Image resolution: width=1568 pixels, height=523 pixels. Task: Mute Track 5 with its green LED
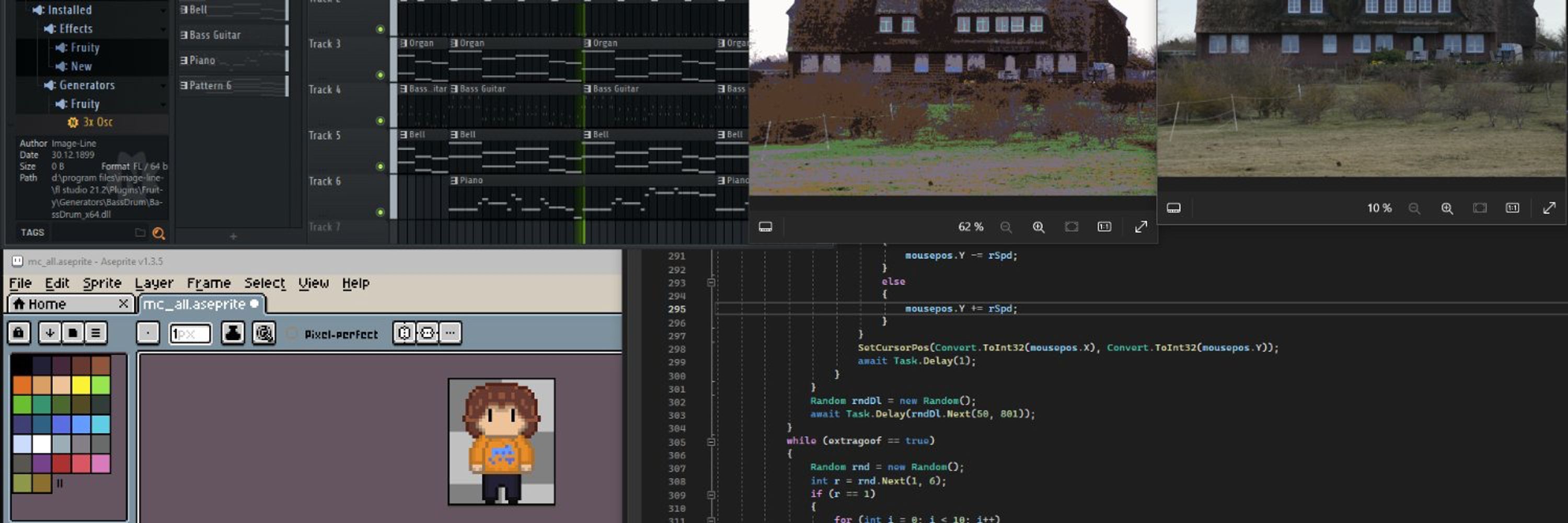click(x=381, y=167)
